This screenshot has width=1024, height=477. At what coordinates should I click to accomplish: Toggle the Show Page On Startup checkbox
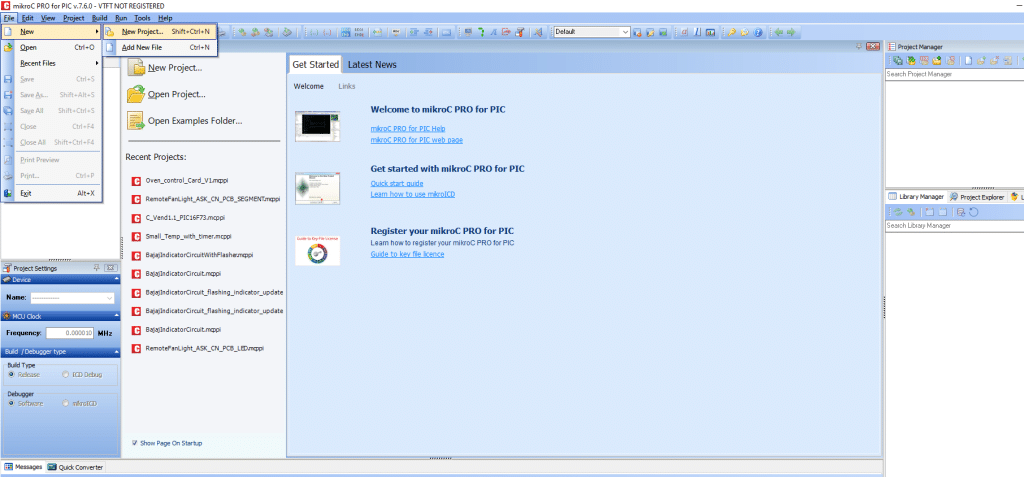135,443
